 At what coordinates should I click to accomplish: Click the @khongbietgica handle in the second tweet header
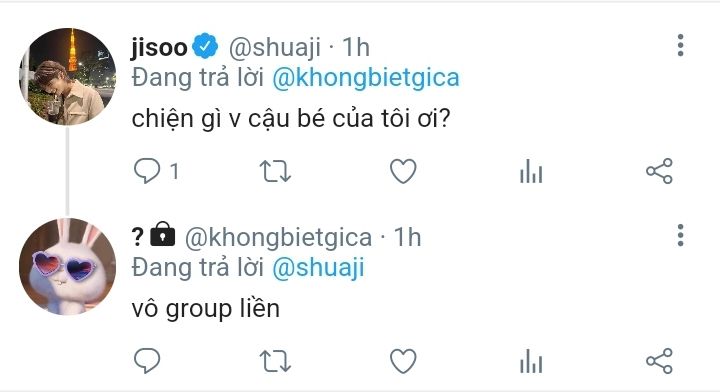coord(278,237)
